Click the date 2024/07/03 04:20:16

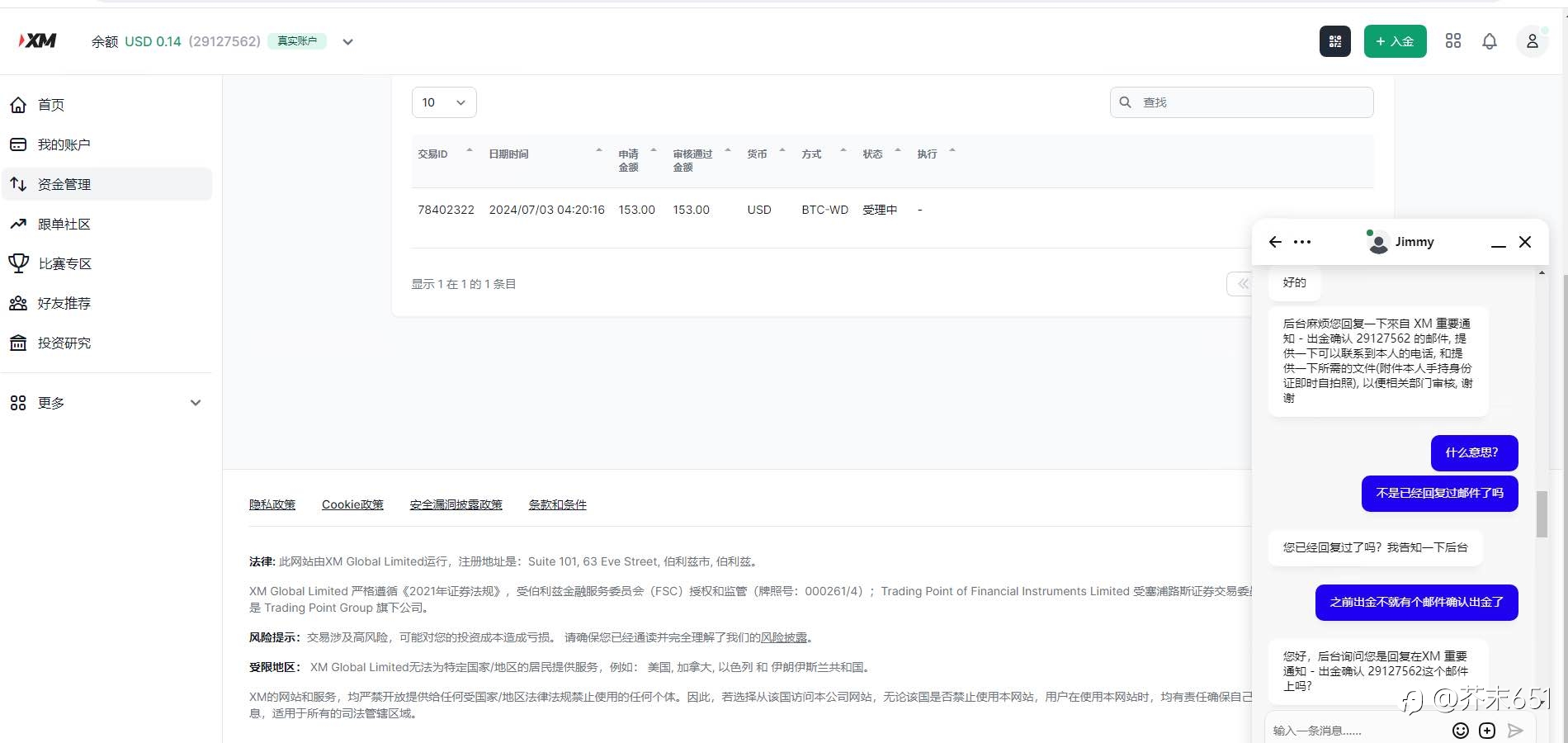click(x=546, y=210)
